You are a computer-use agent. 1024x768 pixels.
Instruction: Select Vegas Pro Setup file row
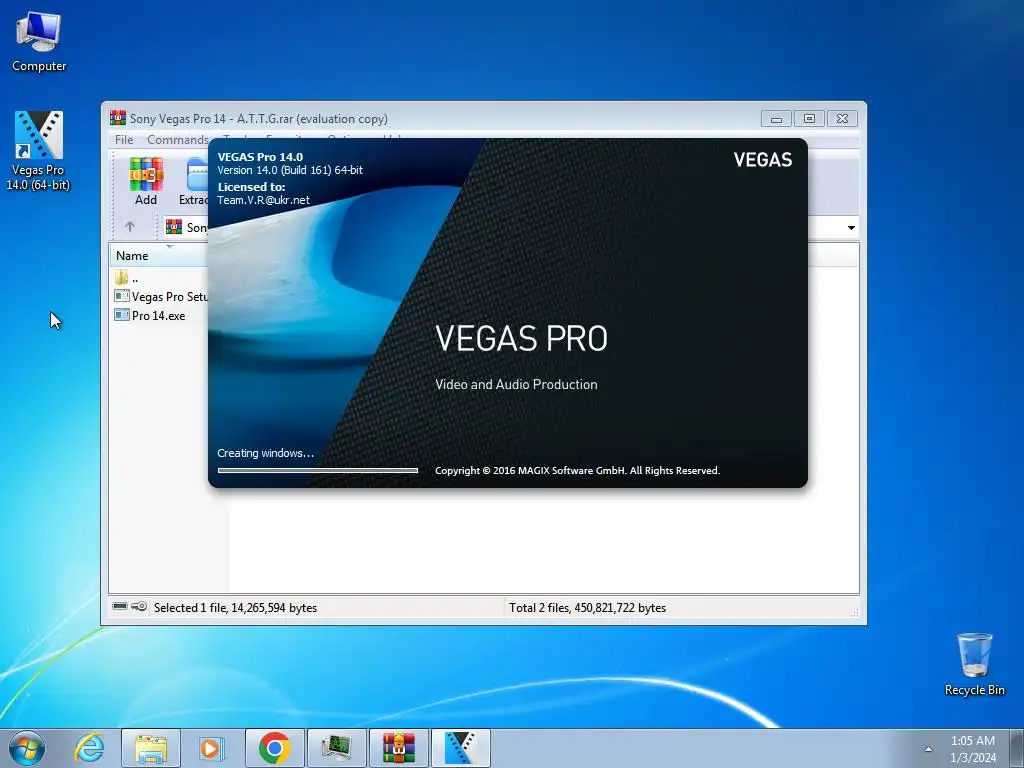coord(161,296)
